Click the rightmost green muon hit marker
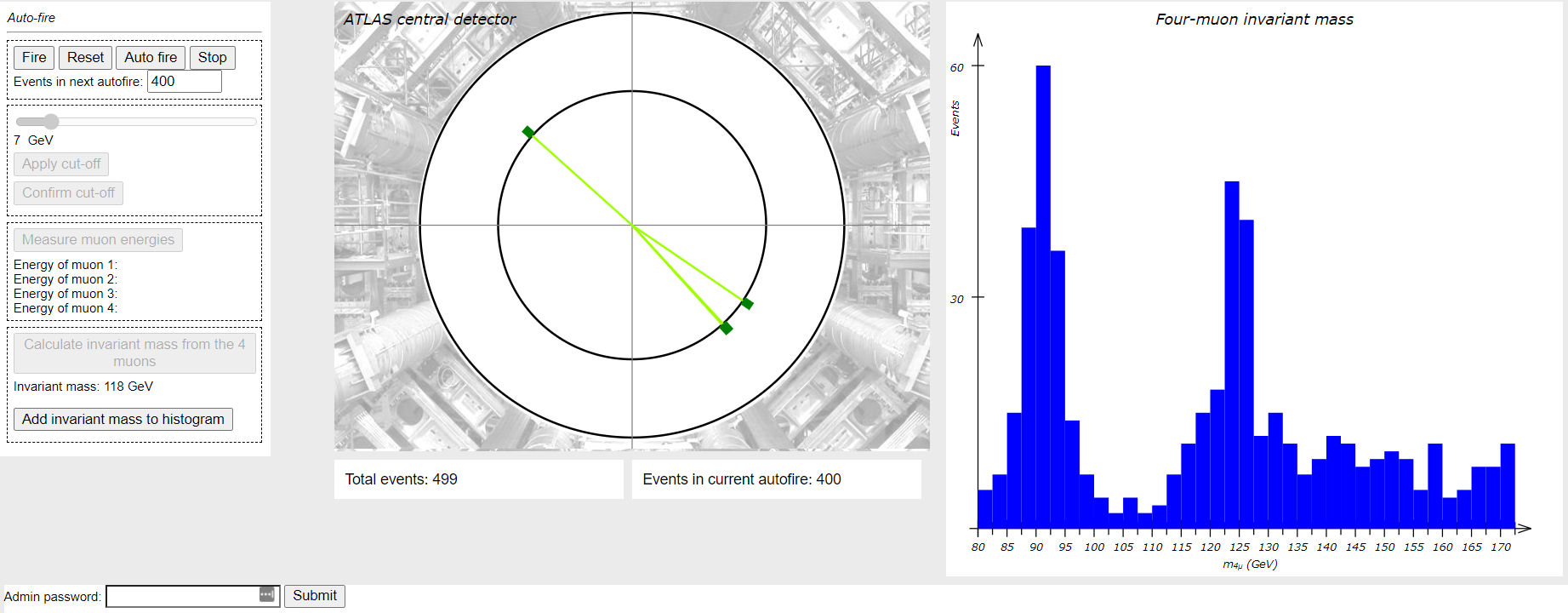This screenshot has width=1568, height=613. coord(747,304)
